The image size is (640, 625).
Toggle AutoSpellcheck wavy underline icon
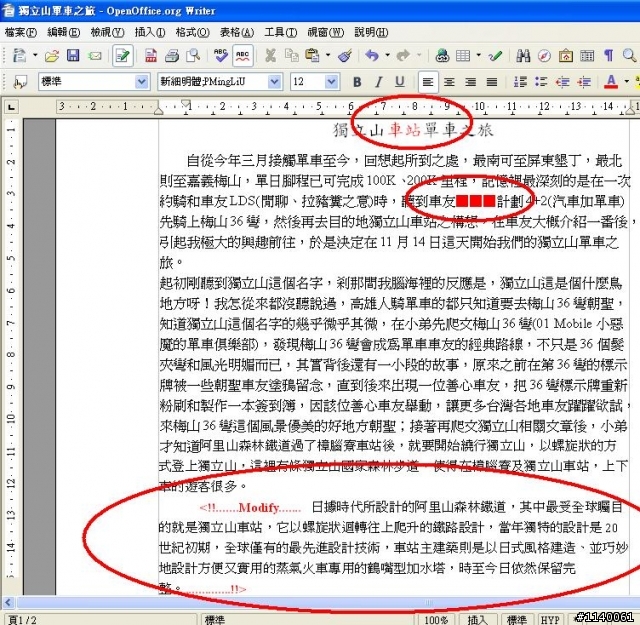coord(242,55)
